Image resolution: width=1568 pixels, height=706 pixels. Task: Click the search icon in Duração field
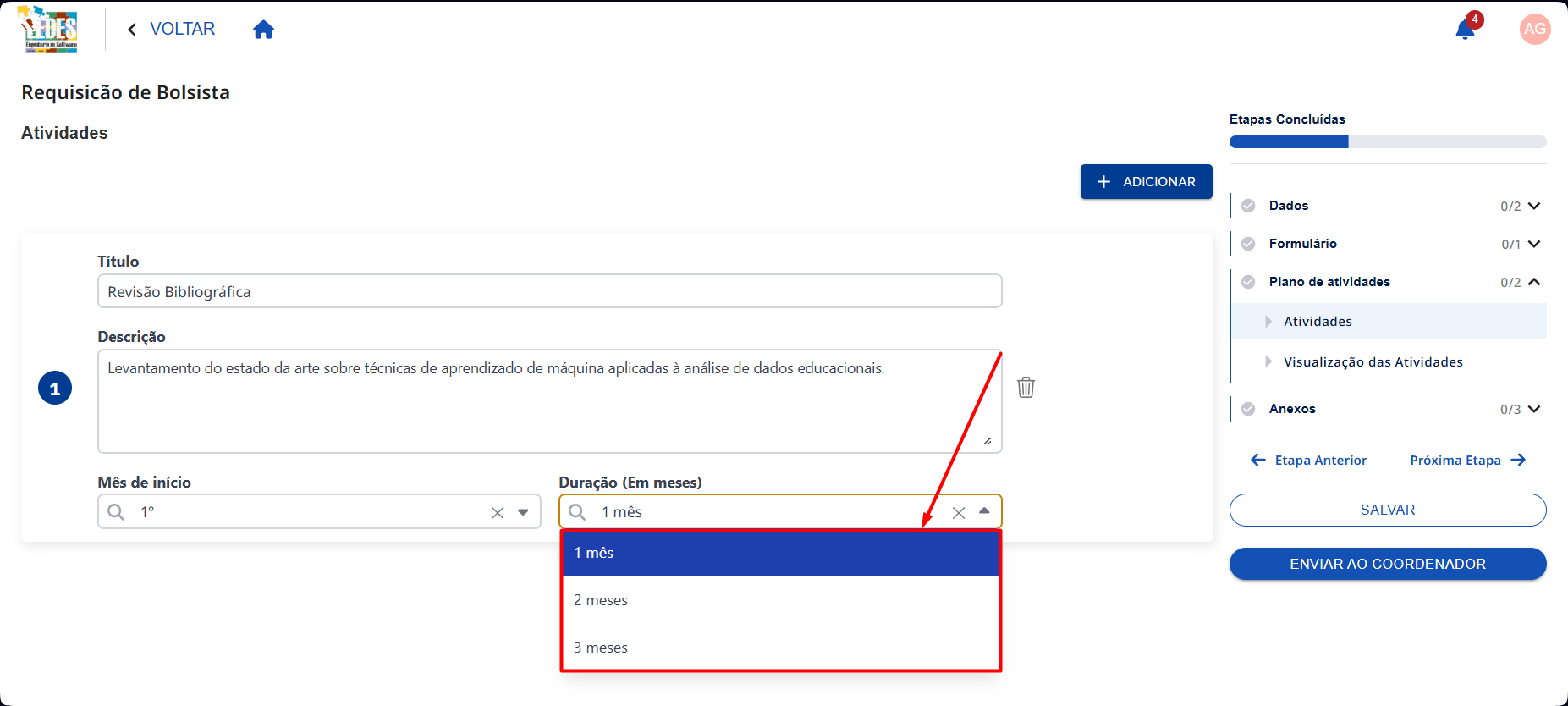(x=577, y=512)
